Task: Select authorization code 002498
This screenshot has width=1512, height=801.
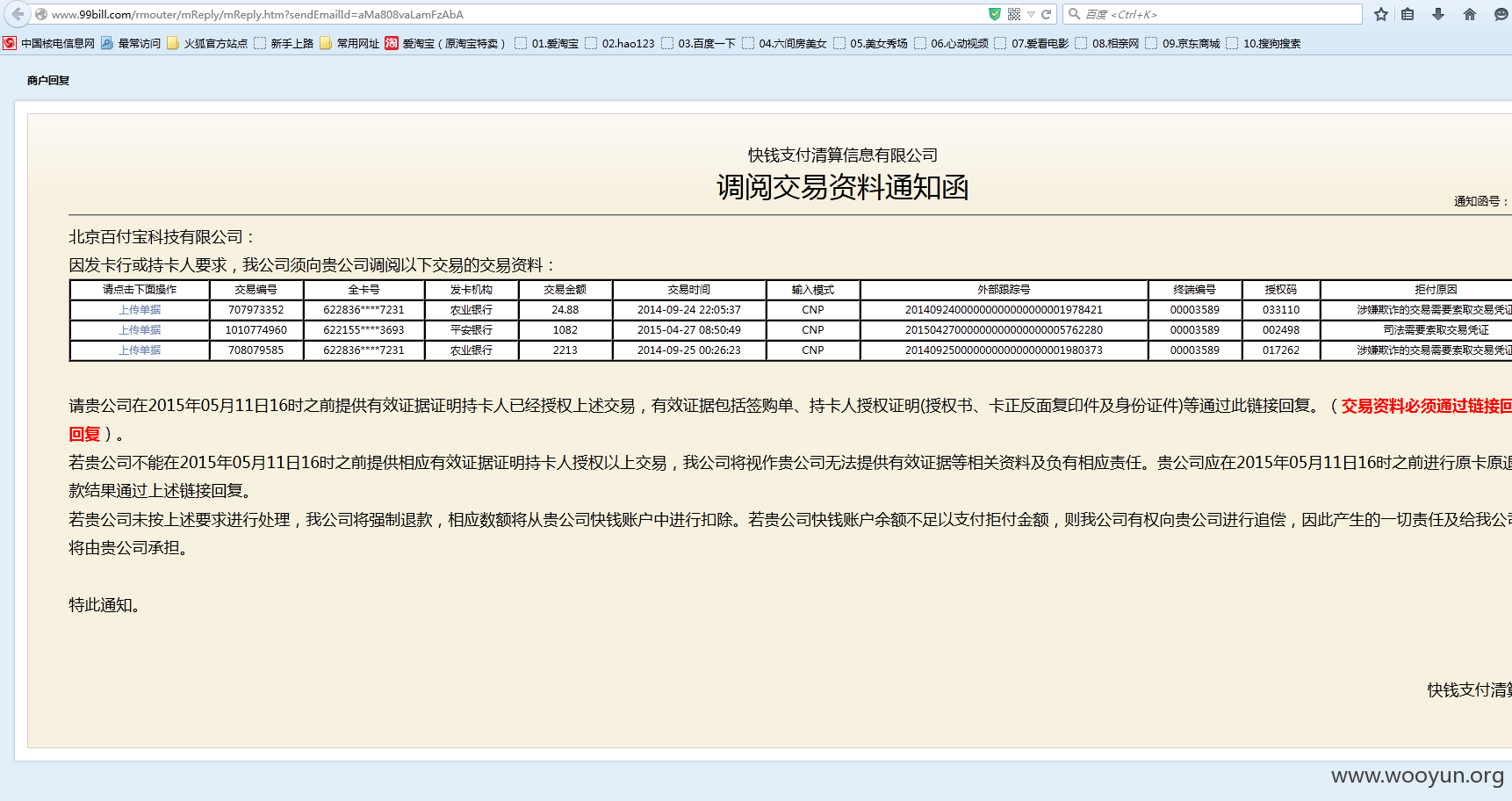Action: point(1281,330)
